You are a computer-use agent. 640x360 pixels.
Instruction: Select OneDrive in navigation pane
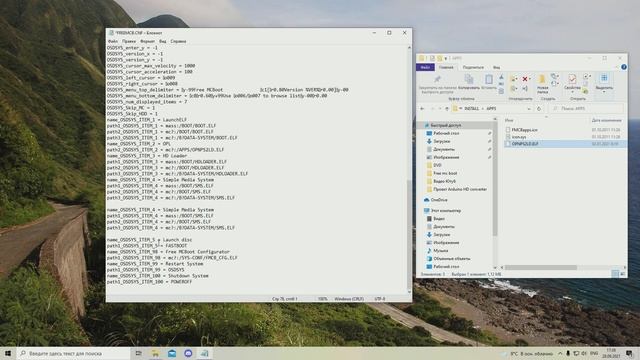tap(439, 200)
